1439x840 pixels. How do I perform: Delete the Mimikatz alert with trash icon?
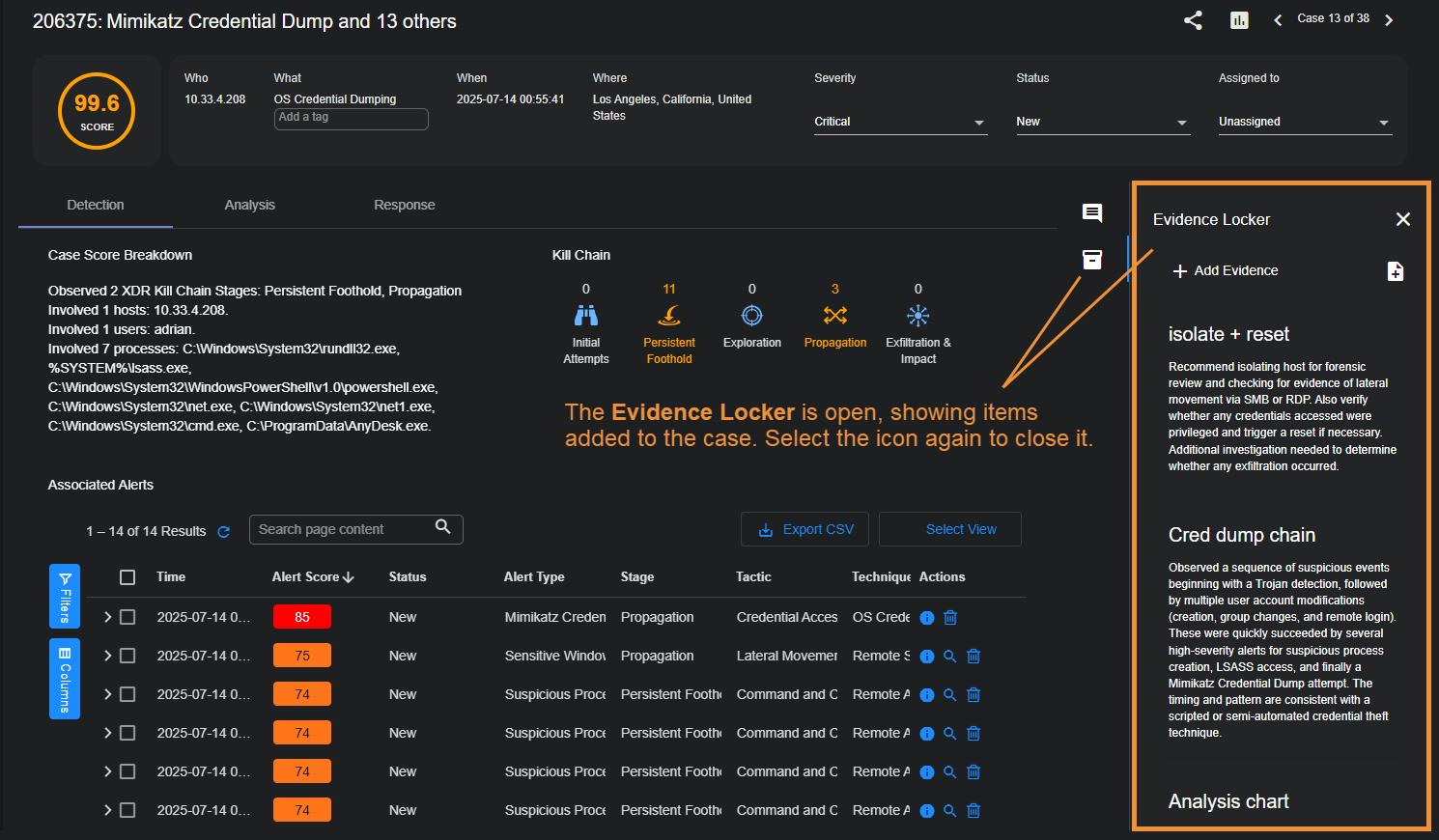950,618
